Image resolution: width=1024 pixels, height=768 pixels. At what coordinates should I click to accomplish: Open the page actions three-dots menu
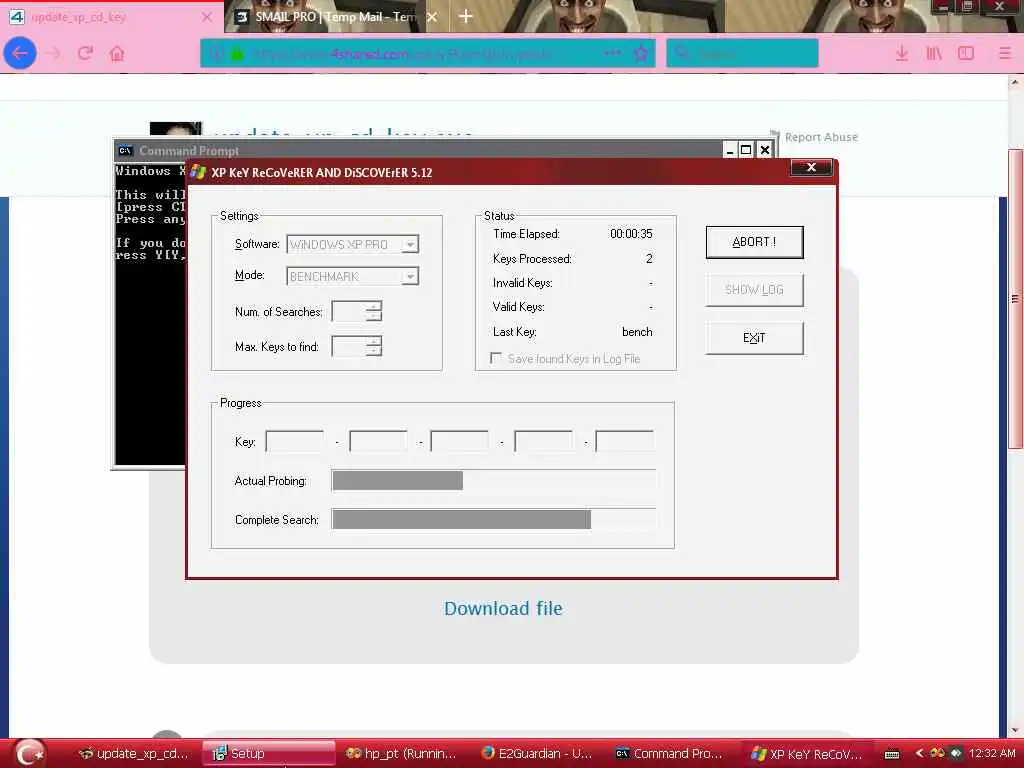613,53
